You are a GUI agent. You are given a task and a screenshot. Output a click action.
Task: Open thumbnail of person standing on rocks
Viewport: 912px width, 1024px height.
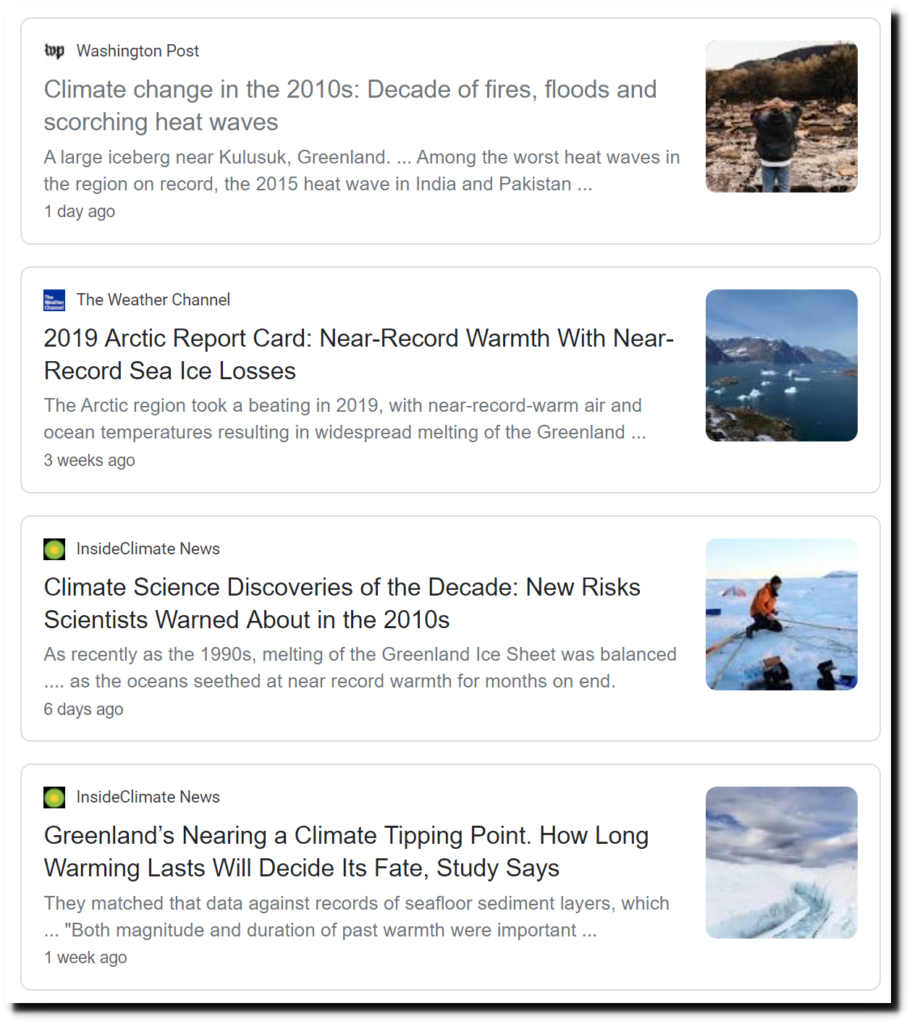click(781, 117)
